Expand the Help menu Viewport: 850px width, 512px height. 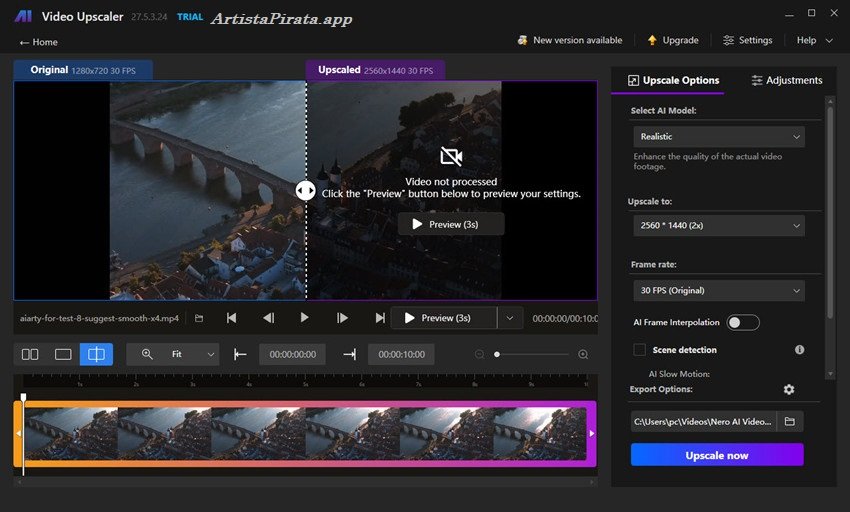coord(814,40)
